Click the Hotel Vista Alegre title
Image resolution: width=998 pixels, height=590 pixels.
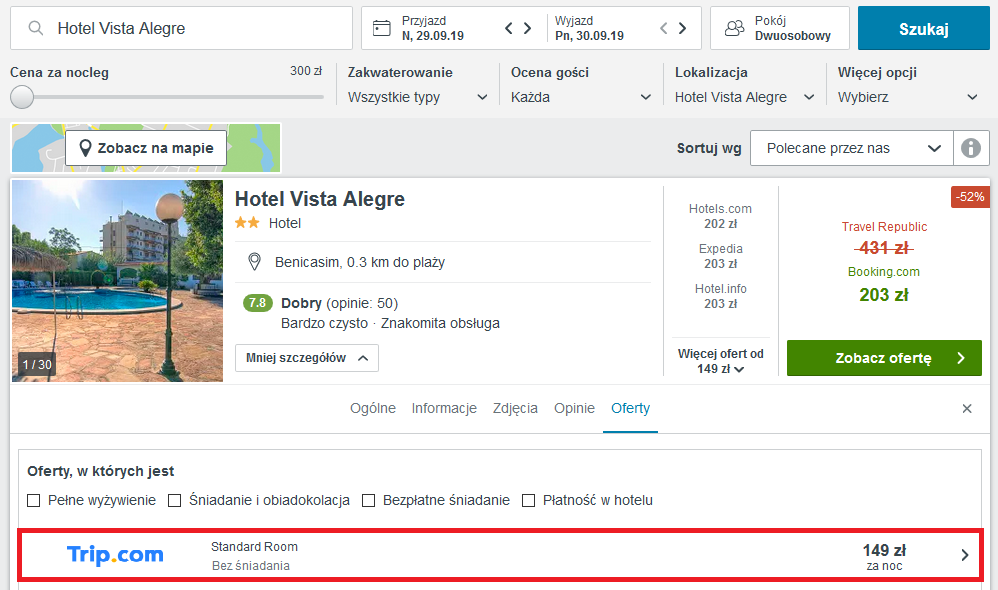[320, 199]
